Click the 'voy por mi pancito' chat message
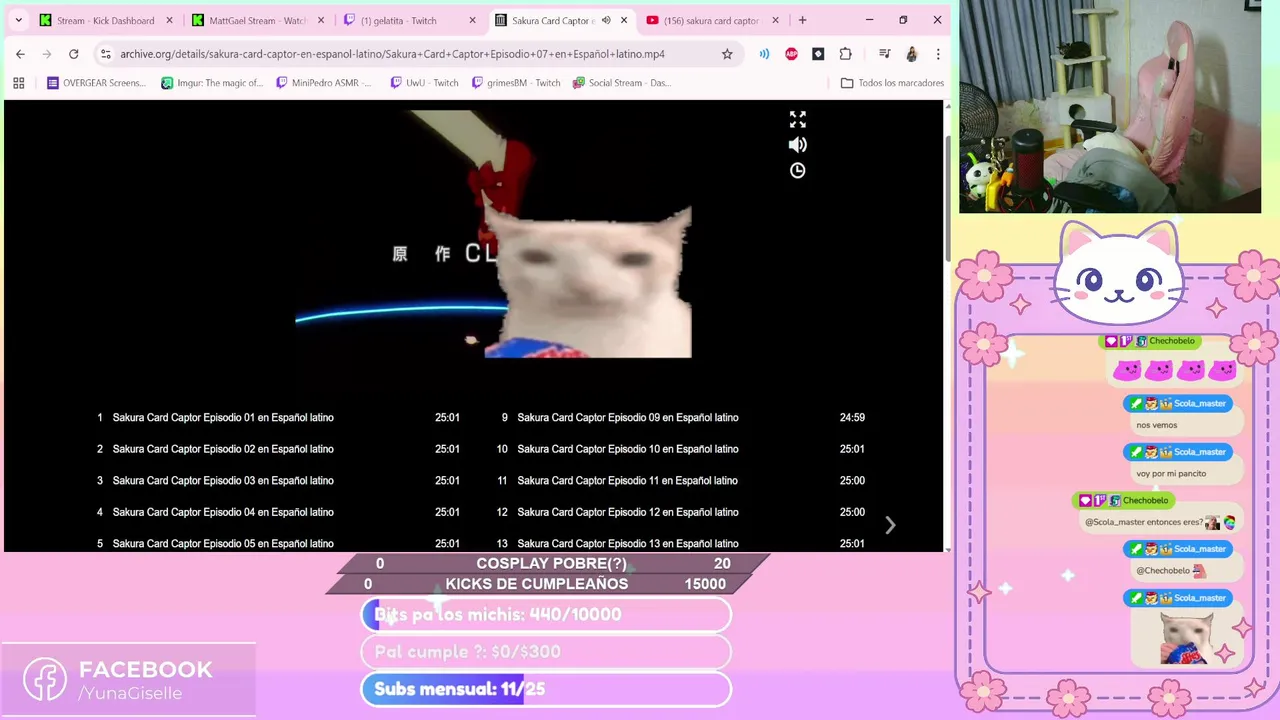The width and height of the screenshot is (1280, 720). 1171,473
